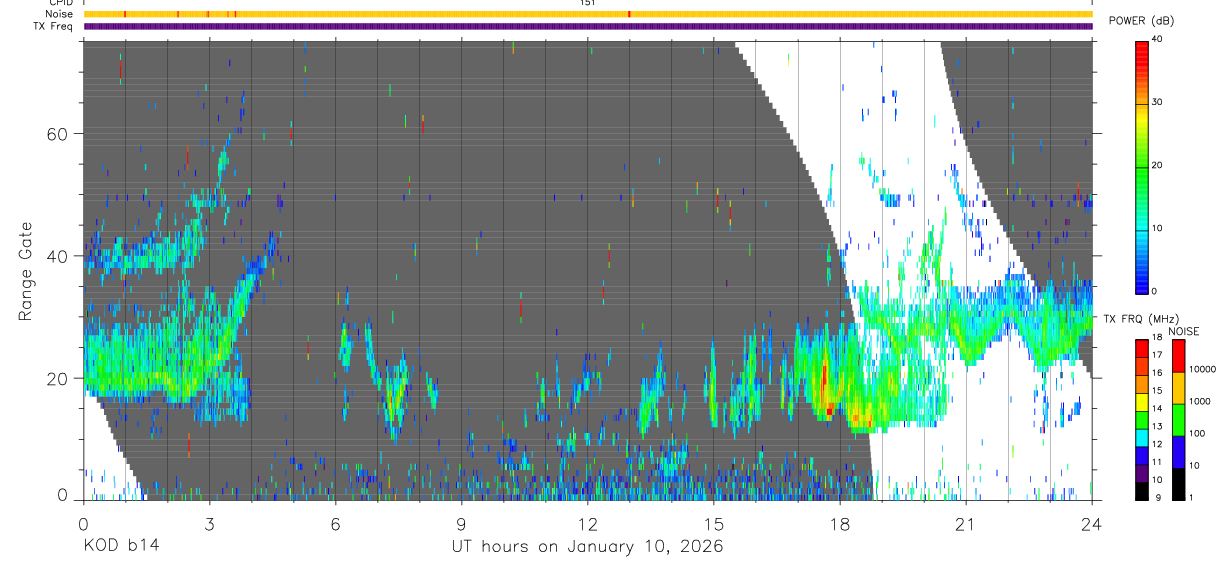This screenshot has width=1228, height=567.
Task: Click the 12 tick on the UT hours axis
Action: [587, 524]
